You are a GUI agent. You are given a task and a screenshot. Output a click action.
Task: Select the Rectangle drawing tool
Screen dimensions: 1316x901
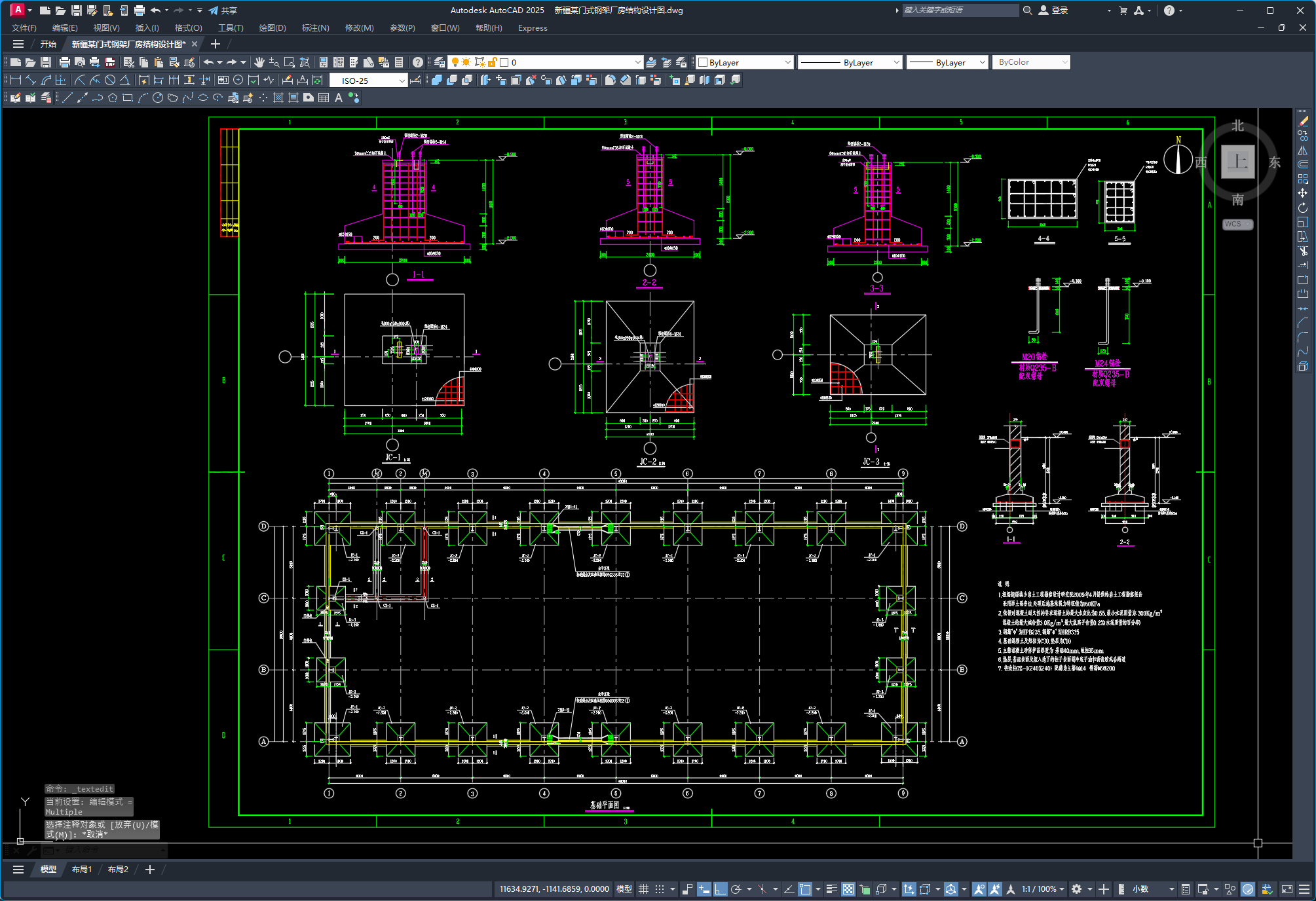128,98
